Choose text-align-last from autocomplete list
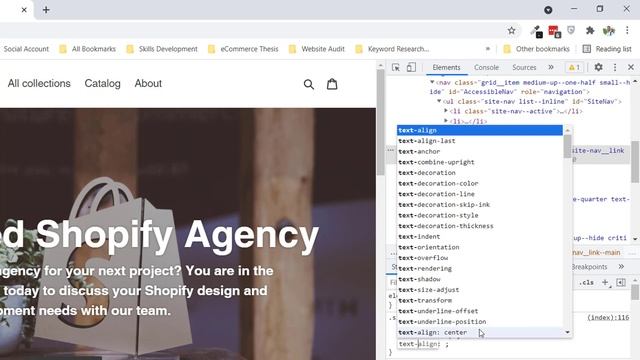Image resolution: width=640 pixels, height=360 pixels. 480,141
